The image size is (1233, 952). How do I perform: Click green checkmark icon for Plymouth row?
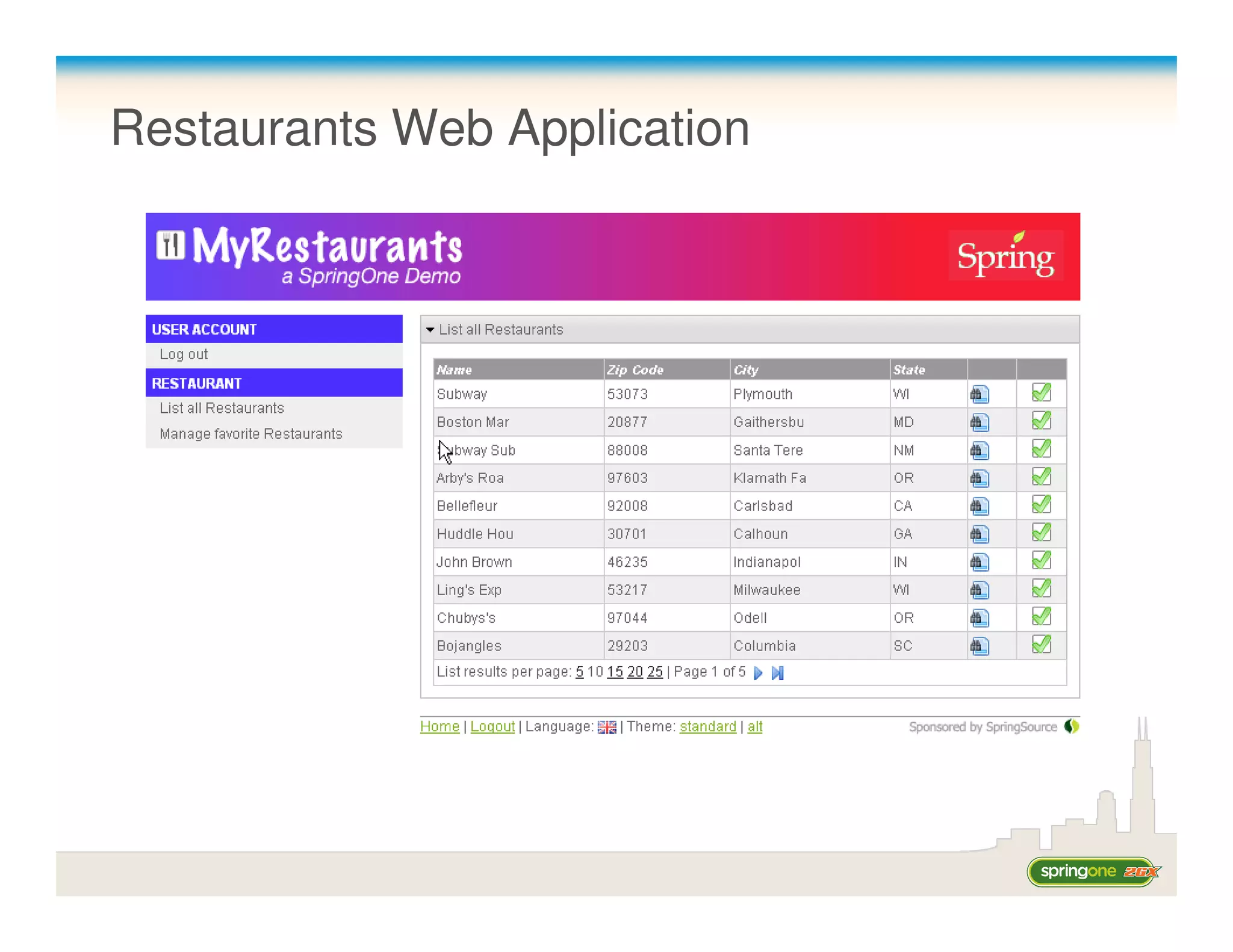tap(1042, 392)
